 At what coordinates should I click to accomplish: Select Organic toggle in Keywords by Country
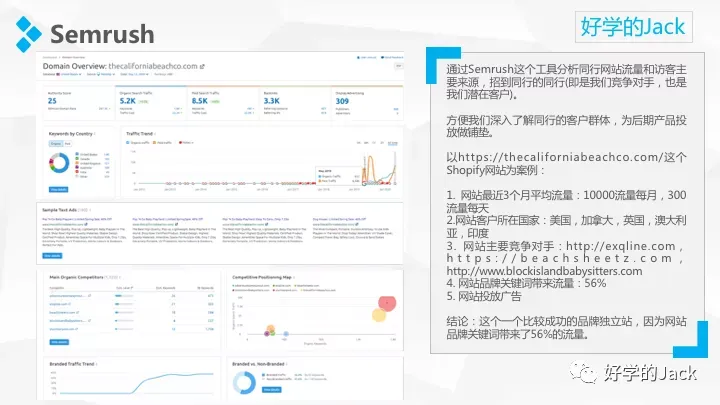click(56, 144)
